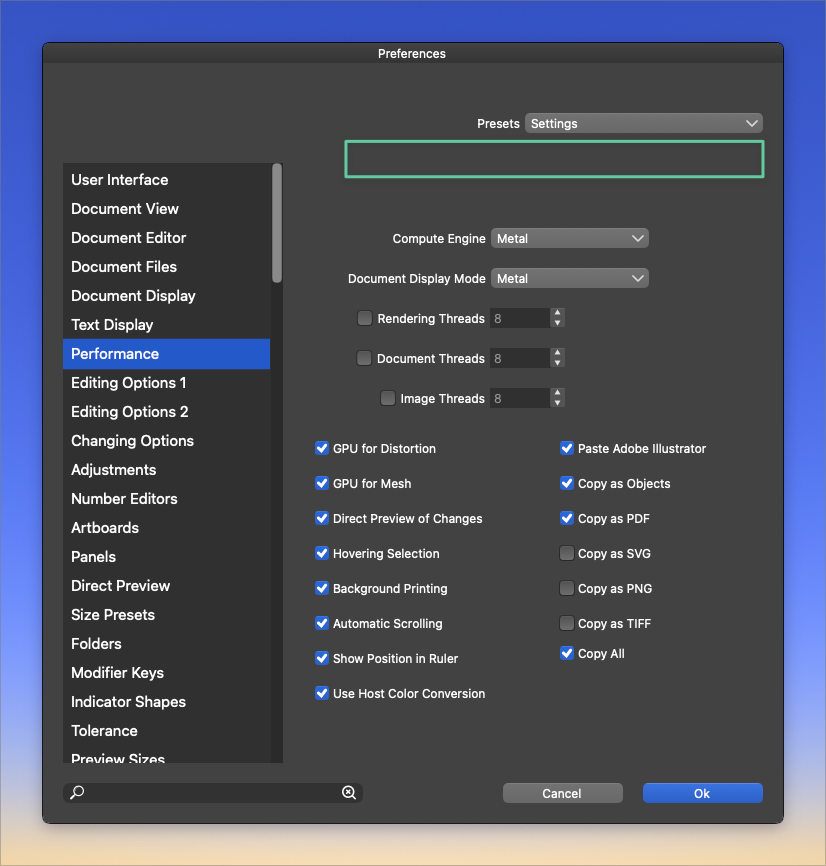The height and width of the screenshot is (866, 826).
Task: Click the category list scrollbar
Action: [x=277, y=223]
